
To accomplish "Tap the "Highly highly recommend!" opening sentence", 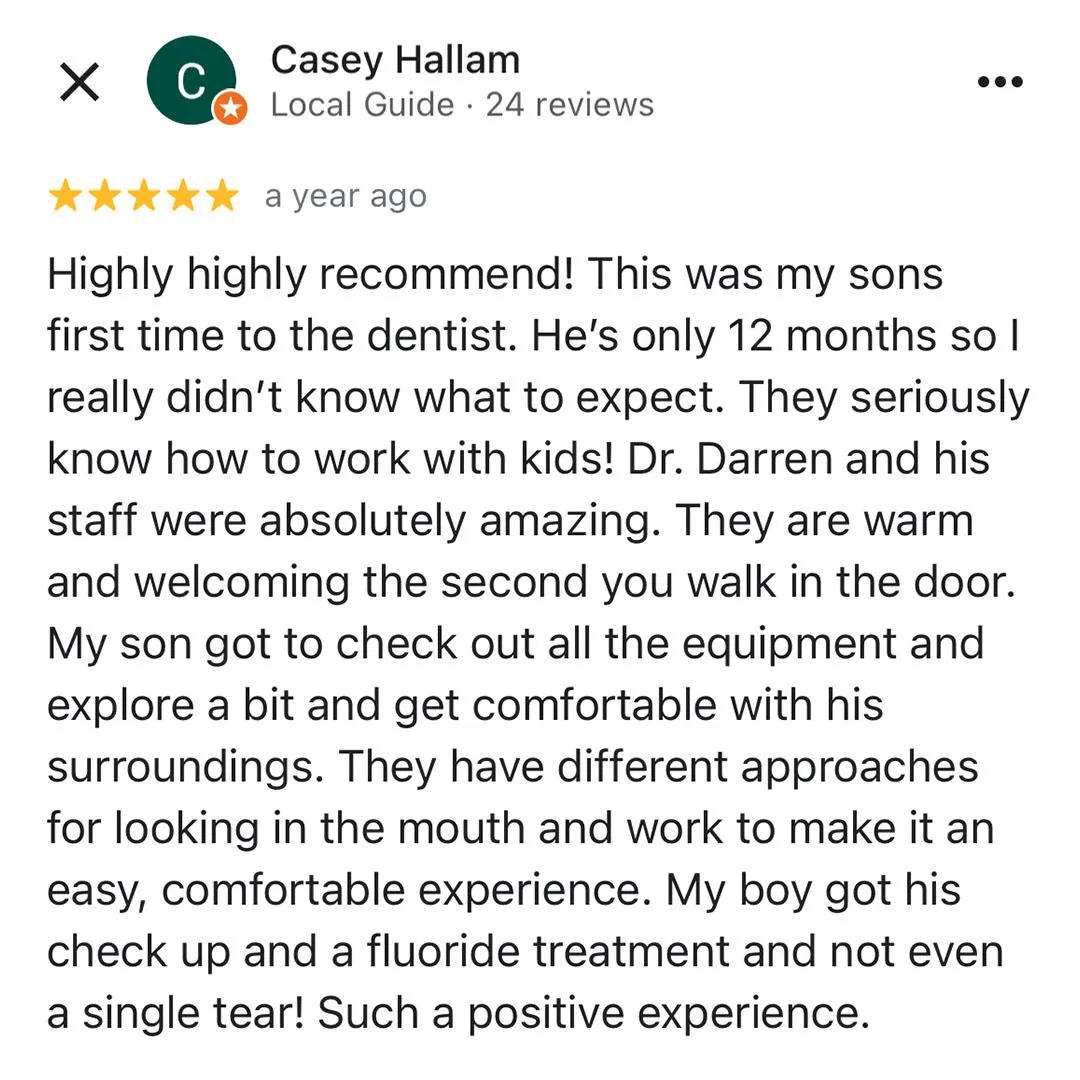I will pos(311,274).
